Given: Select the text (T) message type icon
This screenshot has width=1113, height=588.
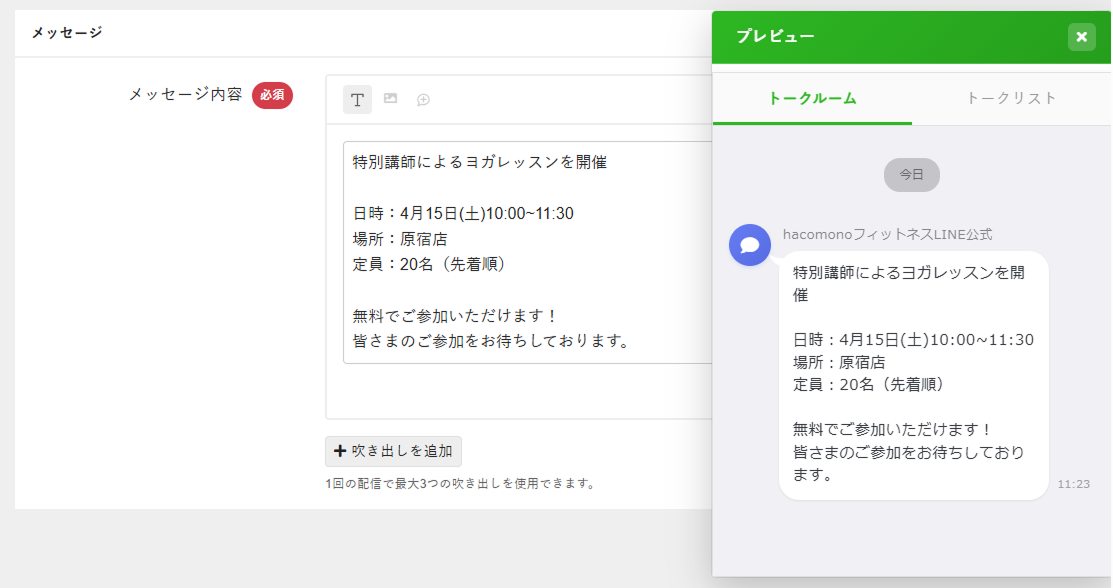Looking at the screenshot, I should 357,99.
